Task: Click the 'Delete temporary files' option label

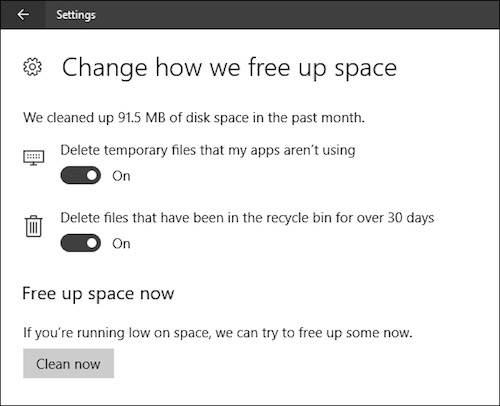Action: (x=208, y=150)
